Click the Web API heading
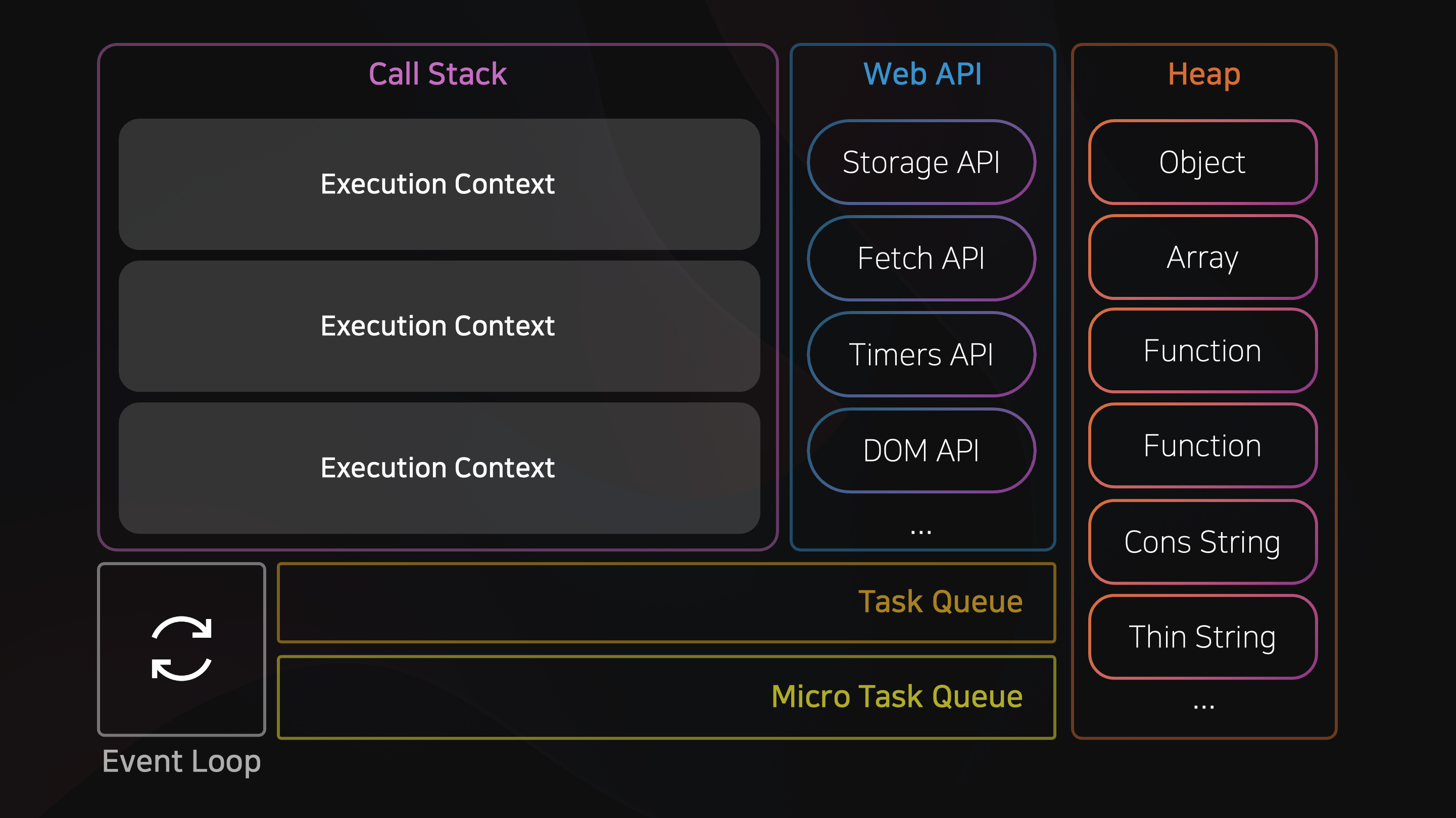 click(923, 74)
